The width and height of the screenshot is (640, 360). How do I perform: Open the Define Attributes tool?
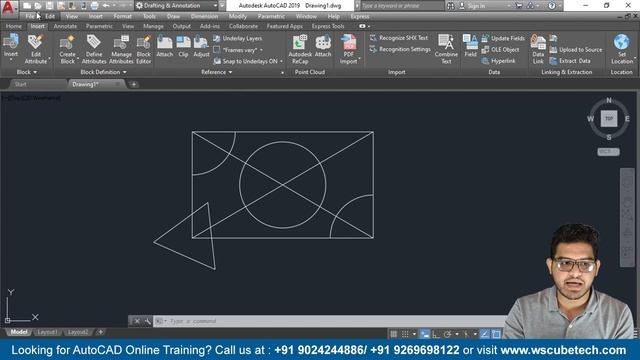coord(94,49)
